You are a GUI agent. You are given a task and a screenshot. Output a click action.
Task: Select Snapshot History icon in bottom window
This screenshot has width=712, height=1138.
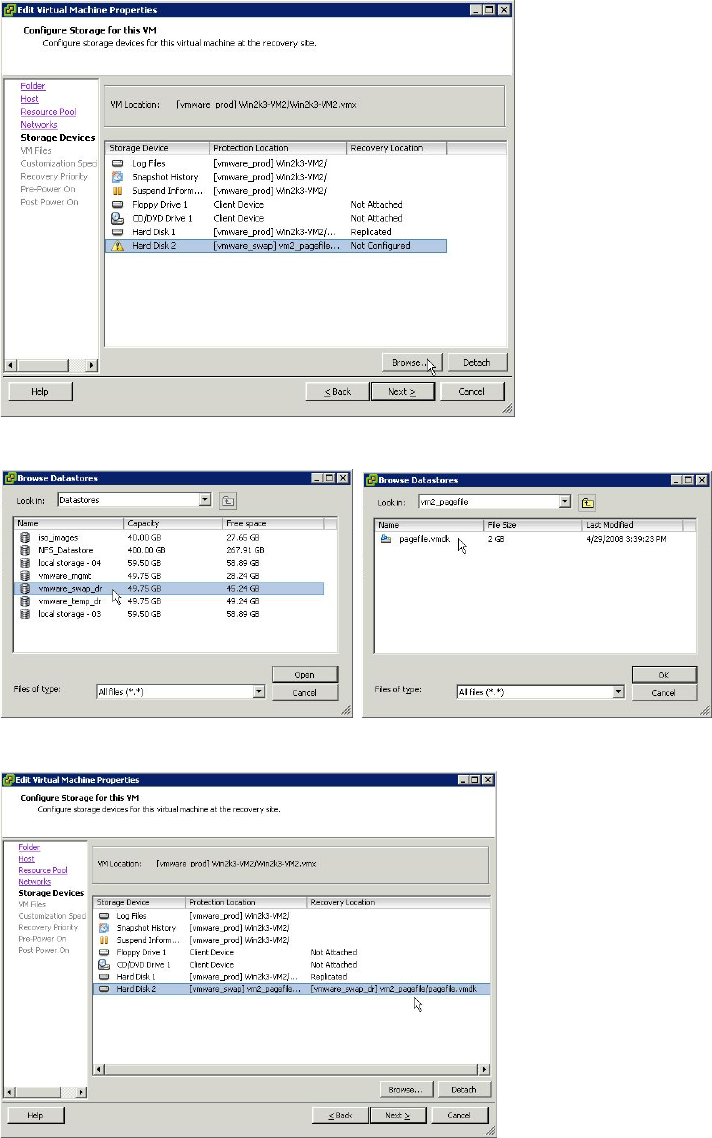pos(104,928)
